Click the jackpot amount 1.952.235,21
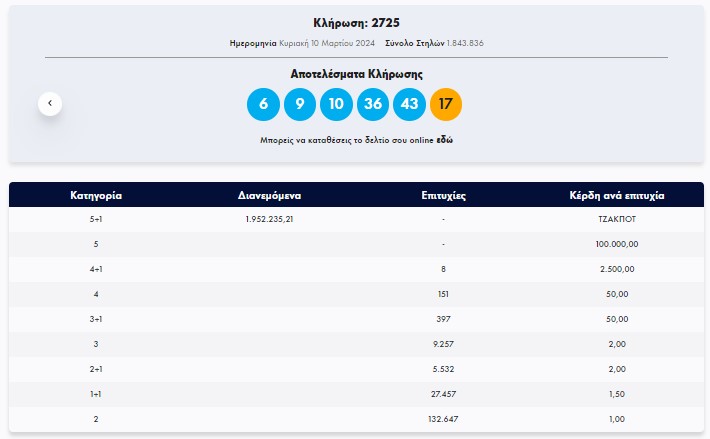Screen dimensions: 710x439 click(269, 220)
